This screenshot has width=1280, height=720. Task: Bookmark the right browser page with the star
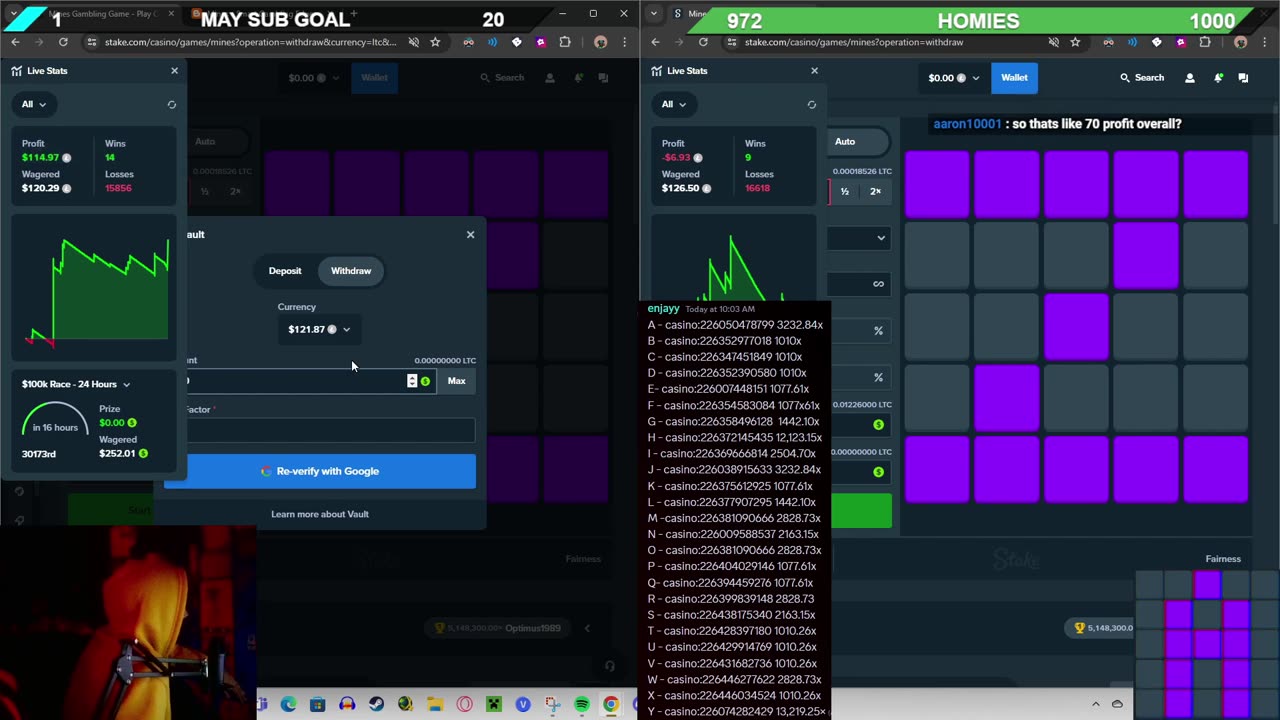(x=1075, y=42)
